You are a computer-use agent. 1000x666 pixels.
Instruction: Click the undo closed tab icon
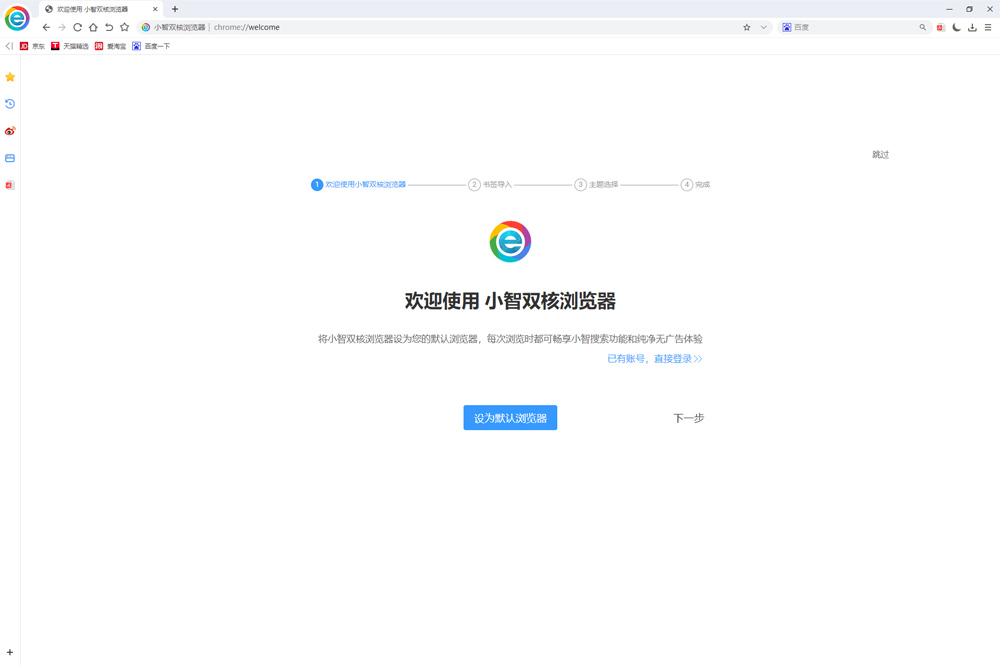click(x=109, y=27)
